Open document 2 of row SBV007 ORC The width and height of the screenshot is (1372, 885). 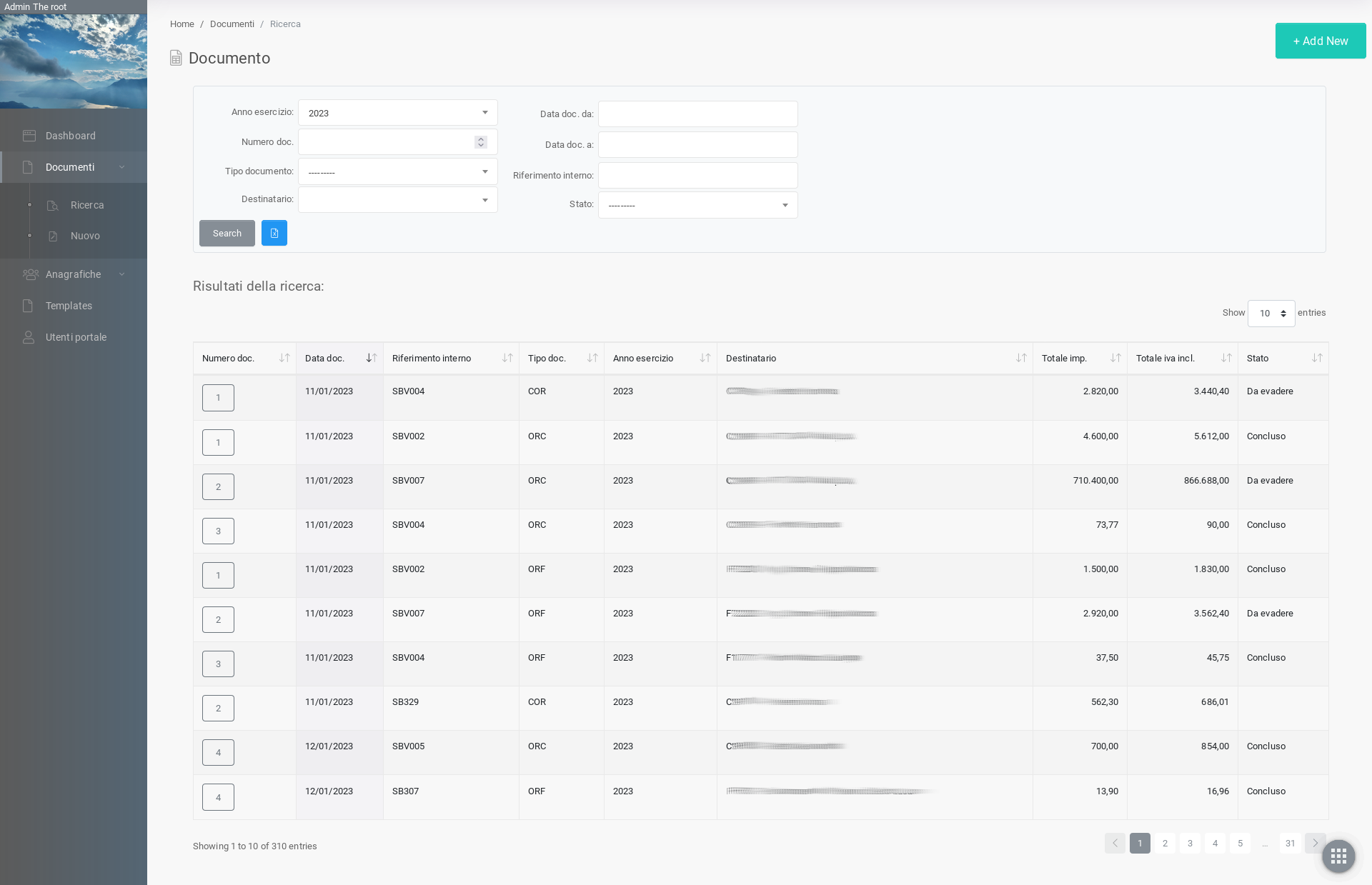(218, 486)
